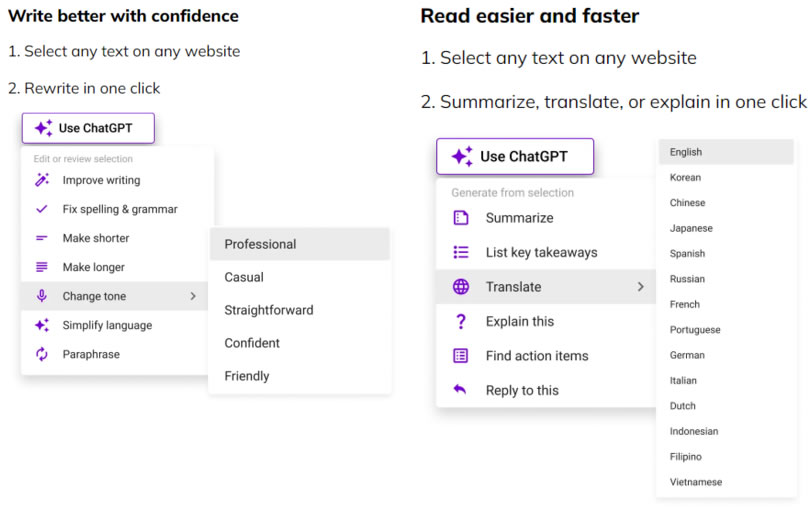
Task: Select the Professional tone option
Action: pos(300,244)
